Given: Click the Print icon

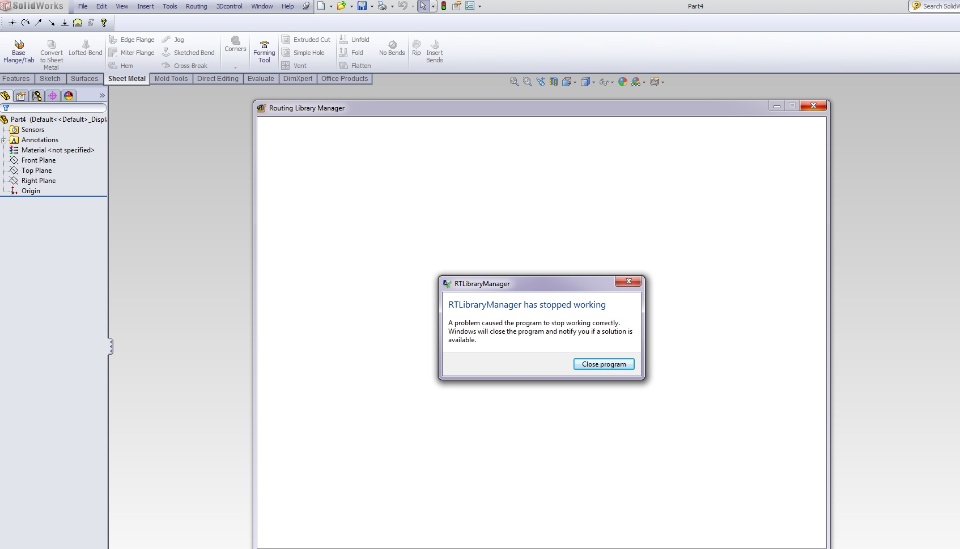Looking at the screenshot, I should pos(382,6).
